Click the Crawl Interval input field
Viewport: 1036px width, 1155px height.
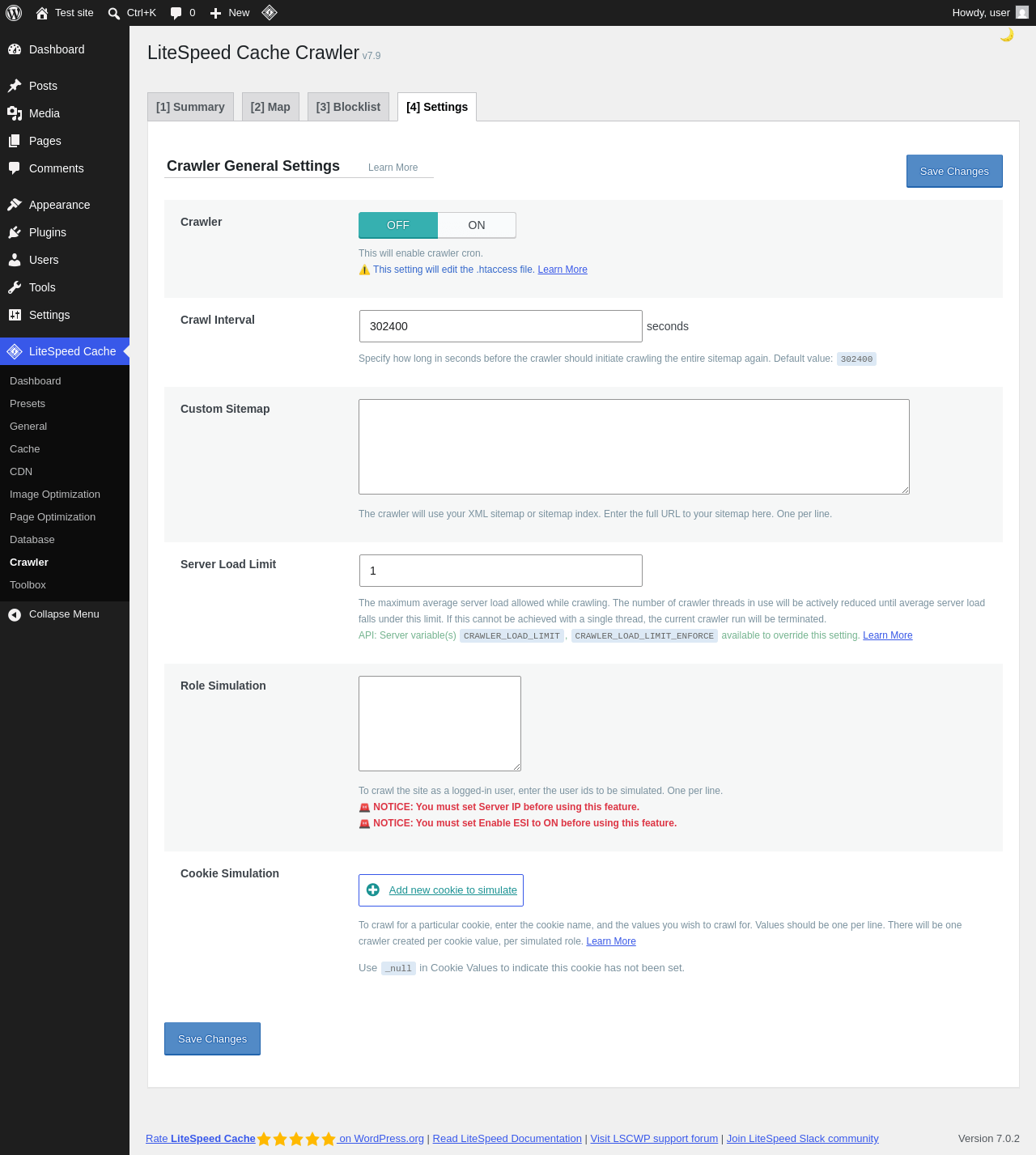click(501, 326)
